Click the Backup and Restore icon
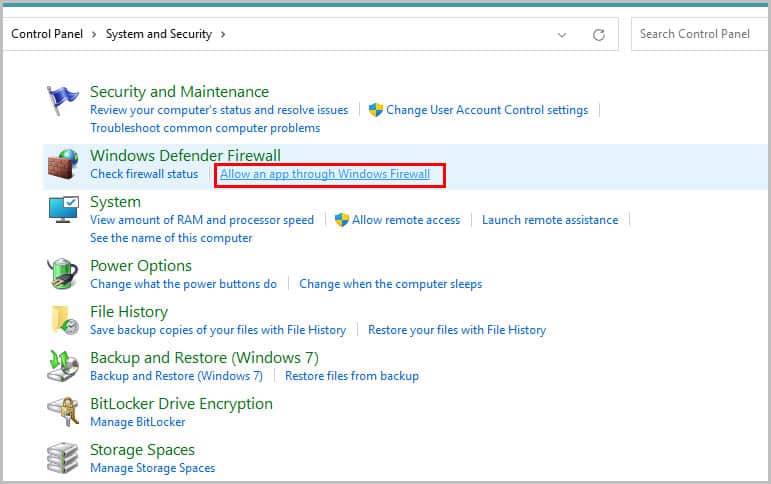Image resolution: width=771 pixels, height=484 pixels. coord(63,365)
